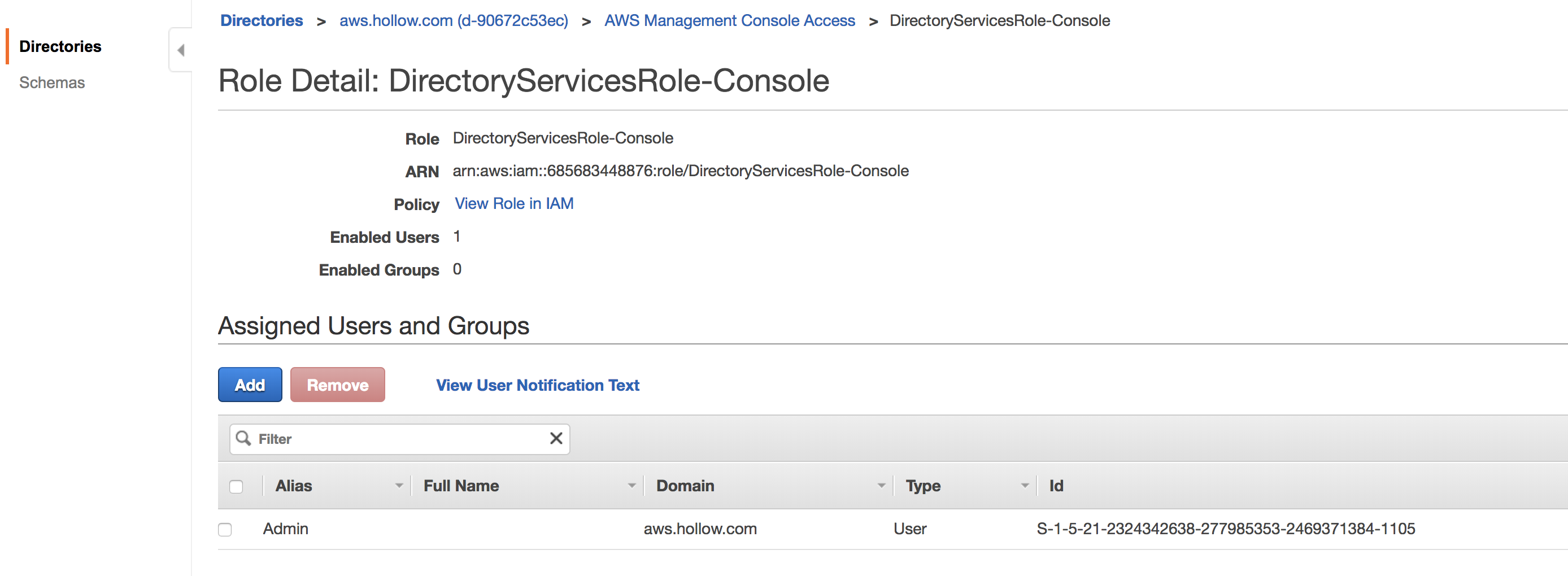
Task: Open the Full Name column dropdown arrow
Action: pos(631,486)
